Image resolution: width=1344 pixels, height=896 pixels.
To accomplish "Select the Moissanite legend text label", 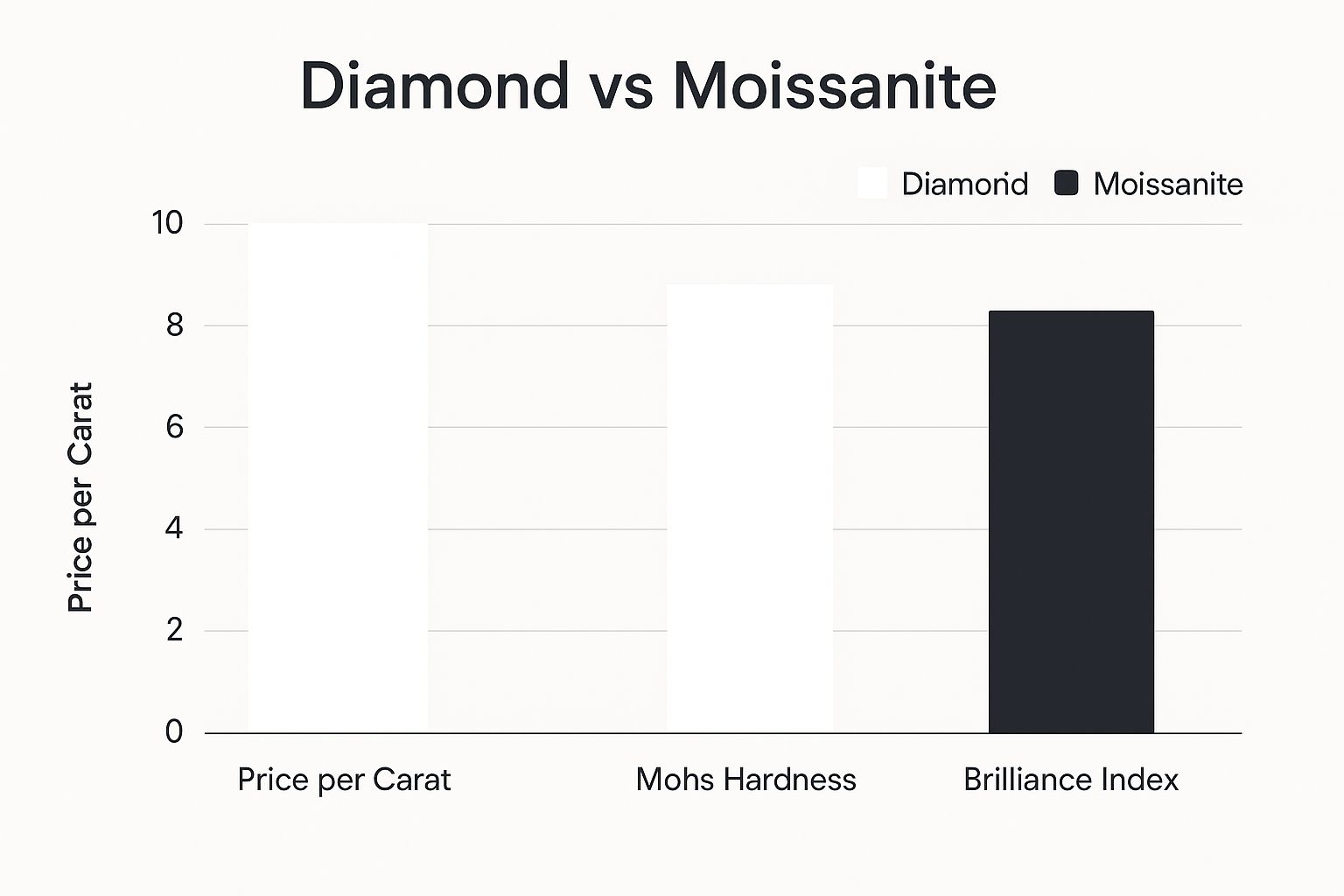I will point(1167,184).
